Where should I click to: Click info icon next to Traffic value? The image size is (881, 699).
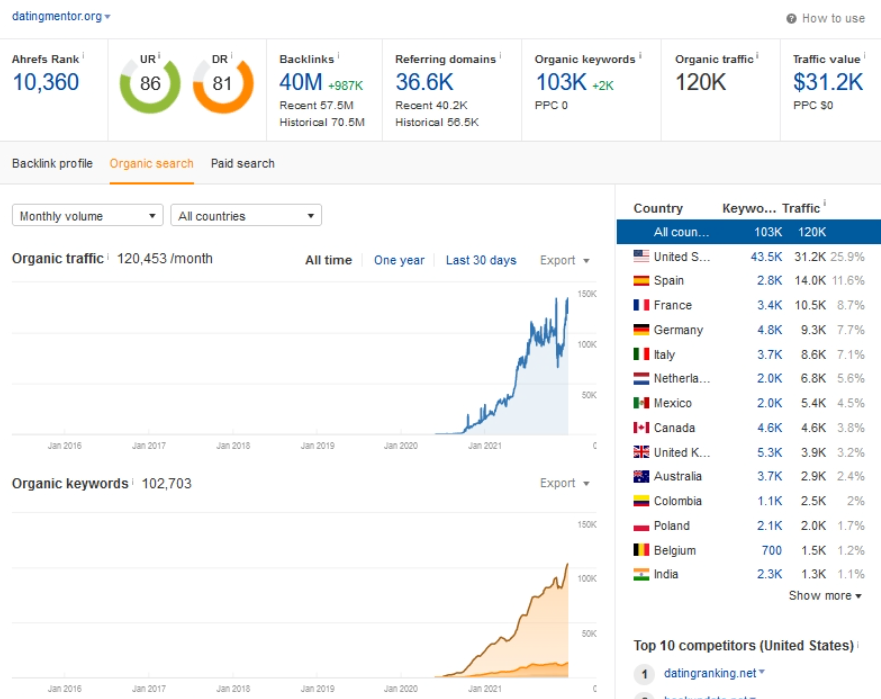point(864,56)
